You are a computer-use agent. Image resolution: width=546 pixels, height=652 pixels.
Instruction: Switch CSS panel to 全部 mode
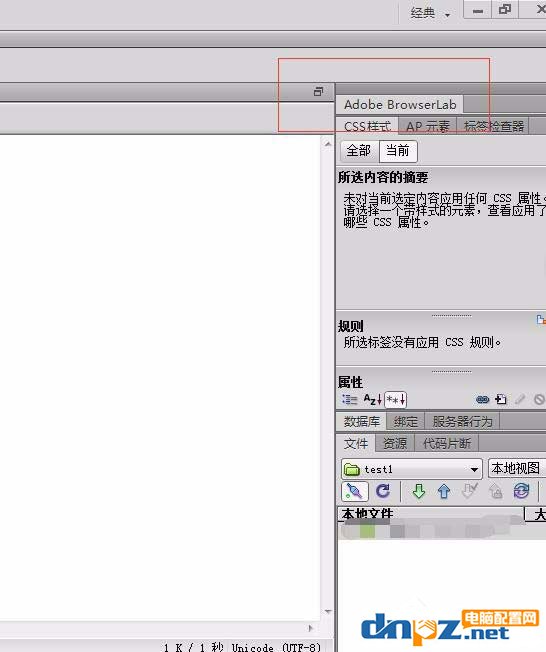pyautogui.click(x=359, y=151)
